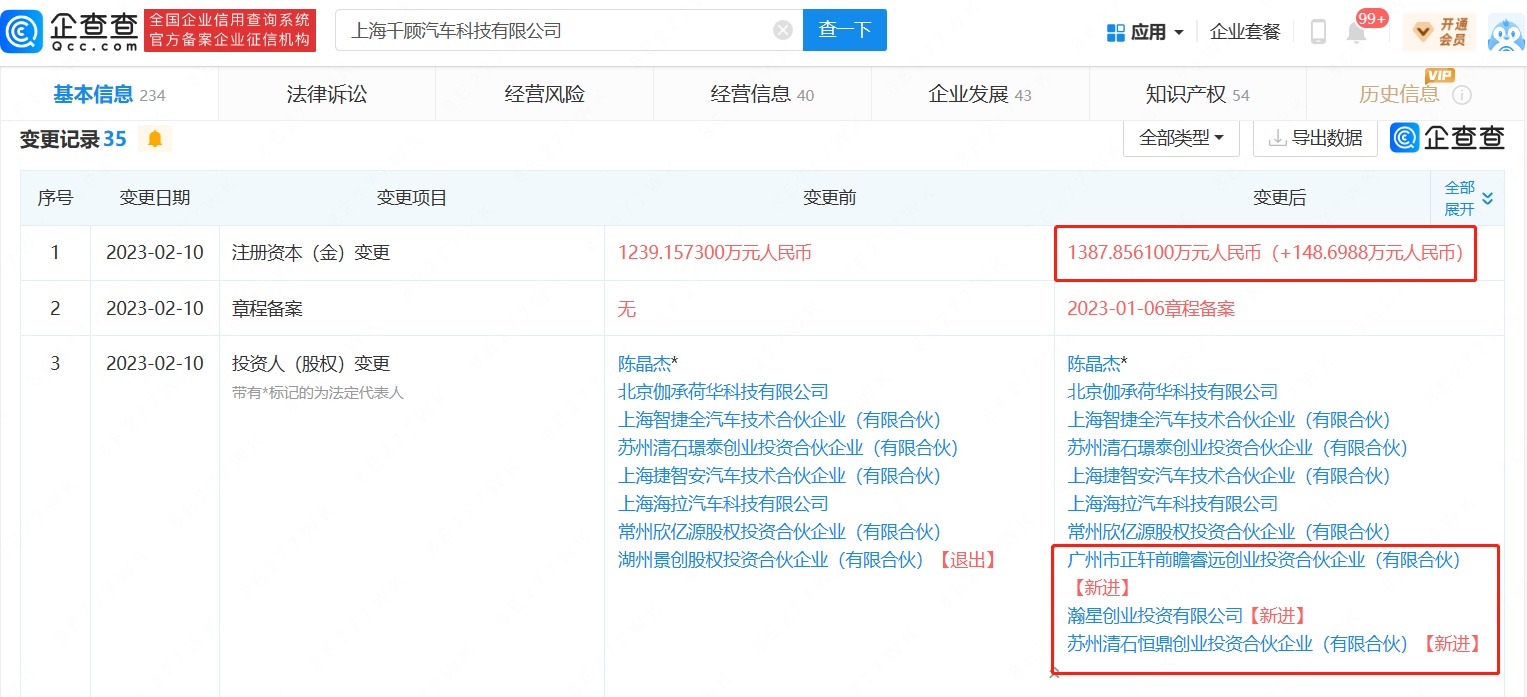Clear the search box with X icon
This screenshot has height=697, width=1527.
tap(783, 31)
